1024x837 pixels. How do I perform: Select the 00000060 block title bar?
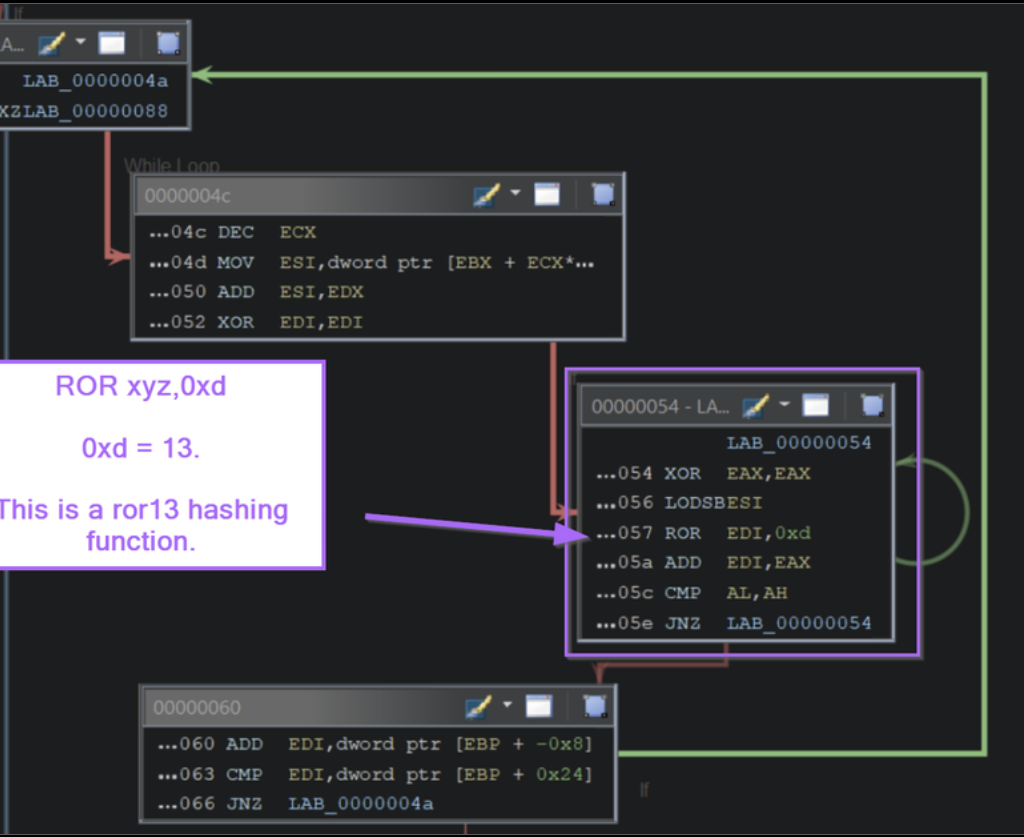(x=379, y=707)
